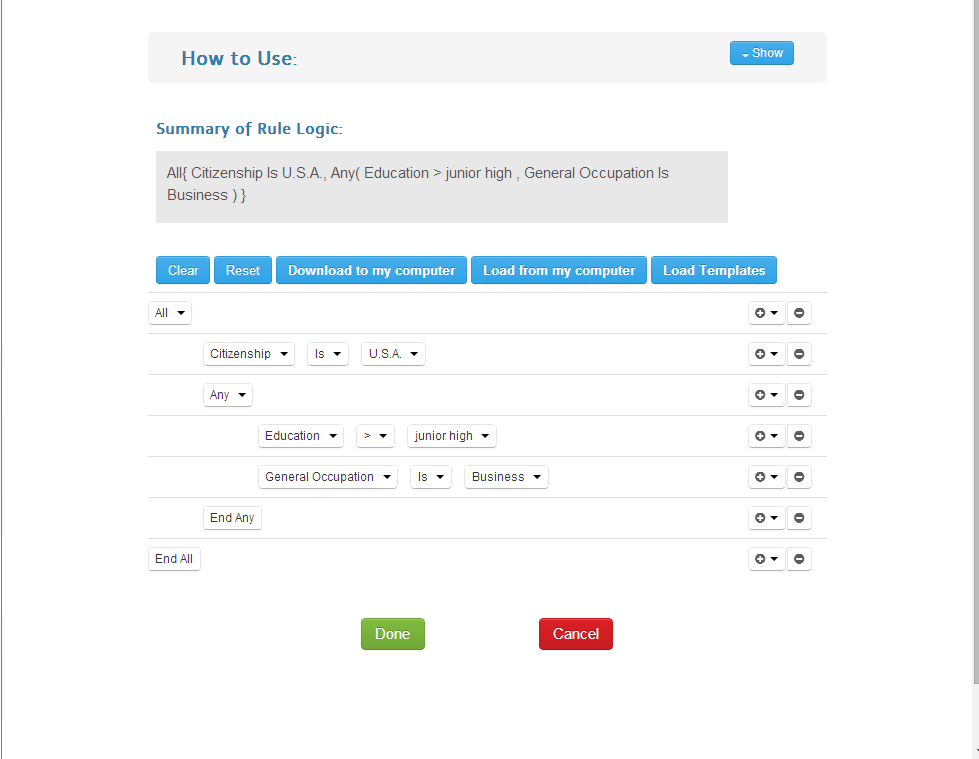Click the How to Use heading
Image resolution: width=979 pixels, height=759 pixels.
(239, 58)
